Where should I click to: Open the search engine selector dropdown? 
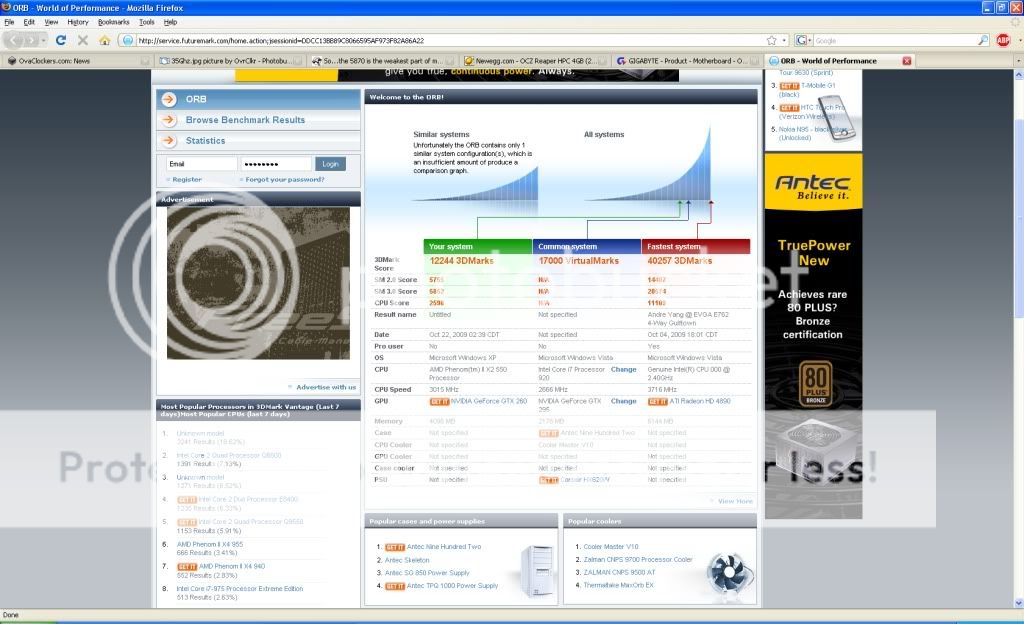click(x=804, y=40)
